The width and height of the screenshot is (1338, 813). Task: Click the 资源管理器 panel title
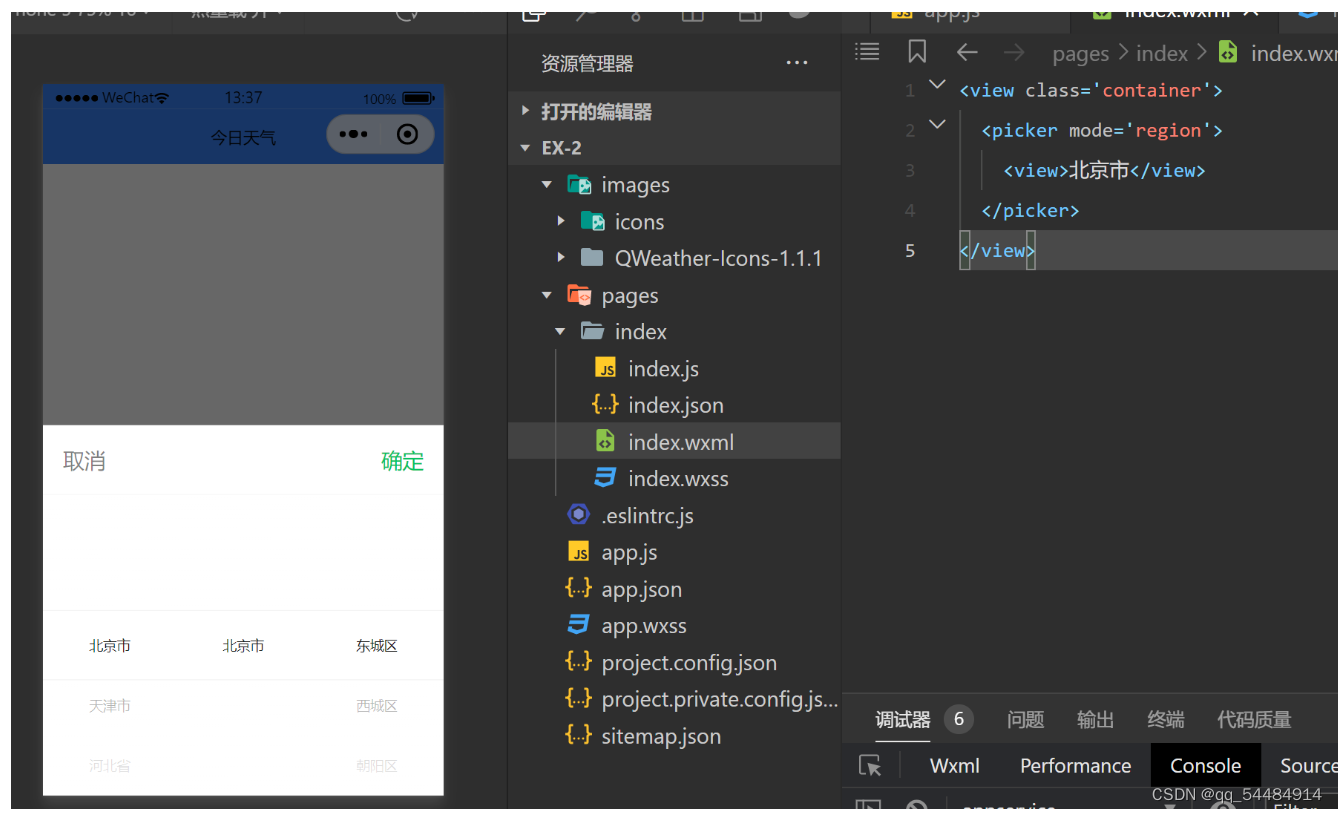pyautogui.click(x=587, y=63)
